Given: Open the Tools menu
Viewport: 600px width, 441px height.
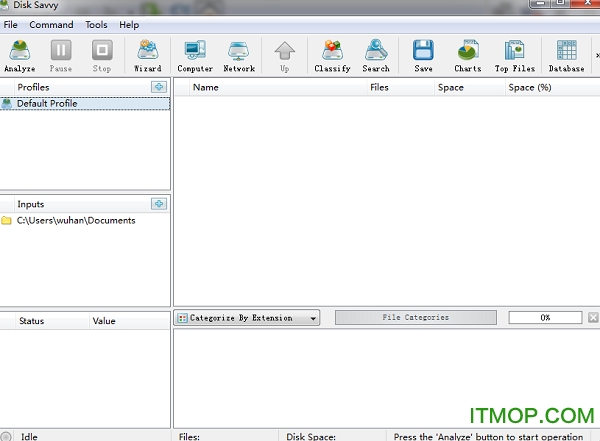Looking at the screenshot, I should point(96,24).
